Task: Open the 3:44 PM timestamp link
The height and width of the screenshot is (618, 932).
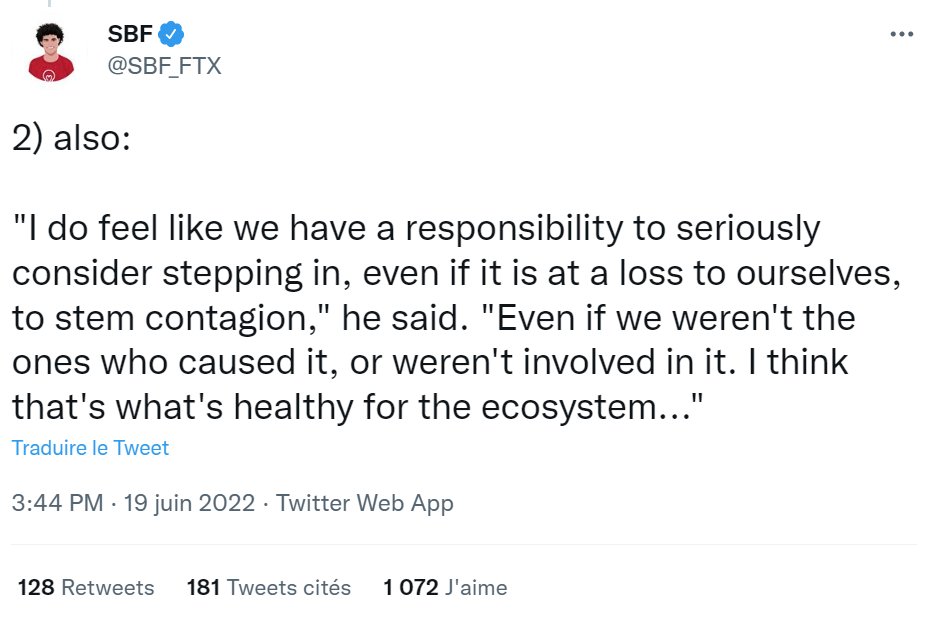Action: (x=57, y=503)
